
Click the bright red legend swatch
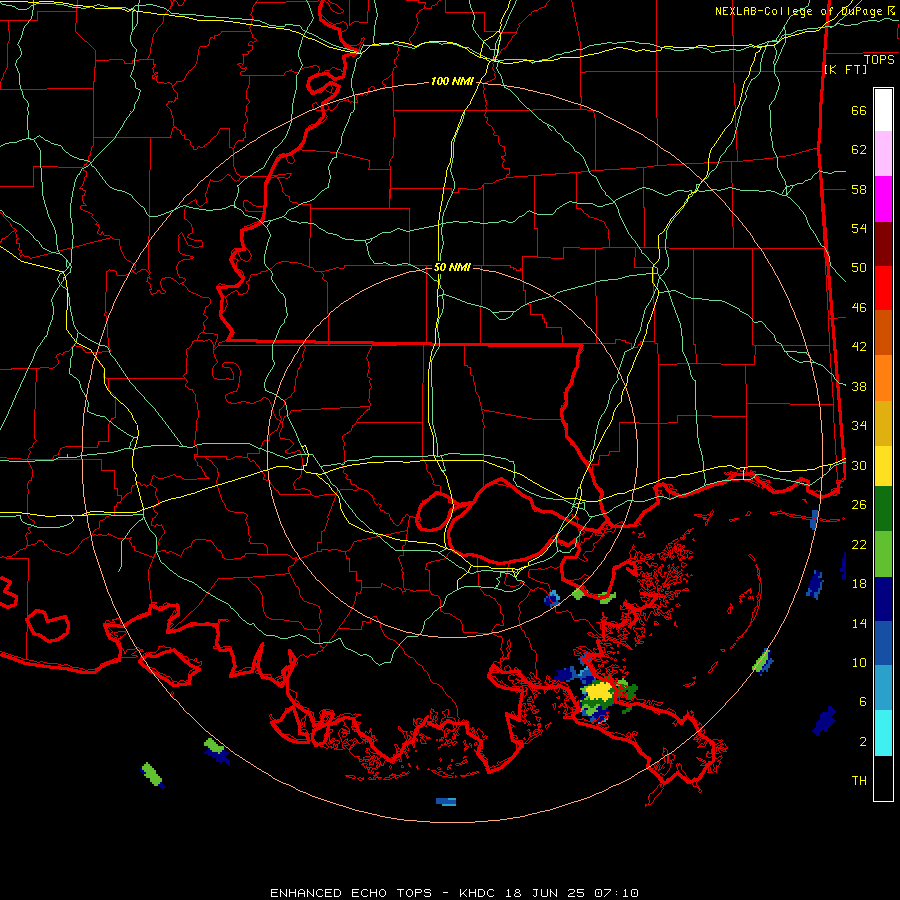click(x=883, y=288)
